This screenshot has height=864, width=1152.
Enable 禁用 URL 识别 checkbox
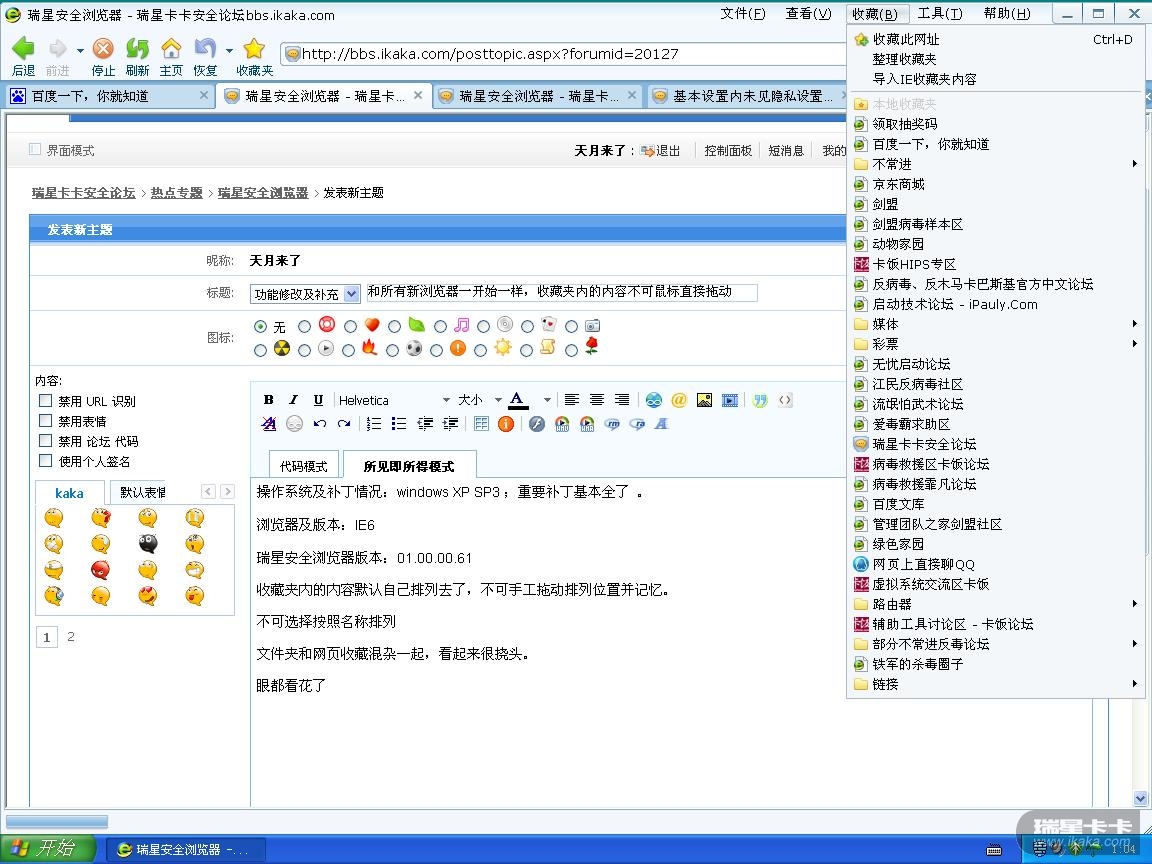(x=46, y=400)
